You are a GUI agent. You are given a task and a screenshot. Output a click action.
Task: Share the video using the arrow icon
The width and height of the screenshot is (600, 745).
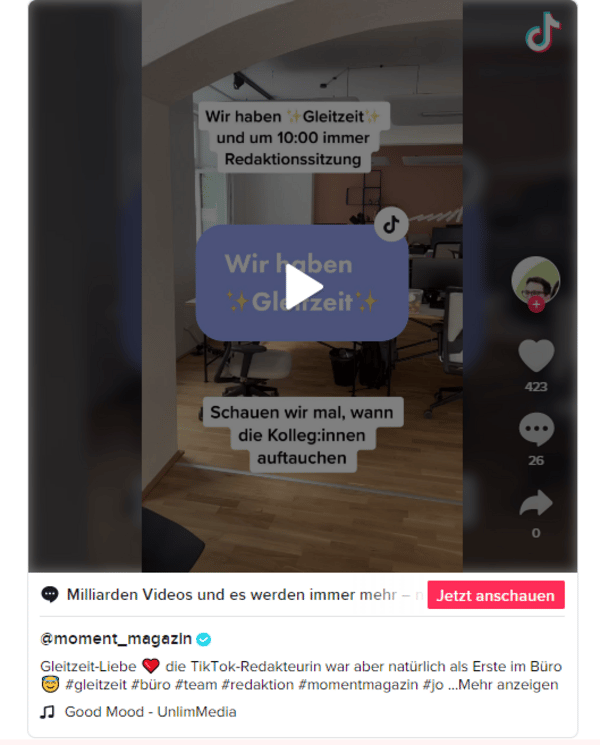[x=536, y=503]
